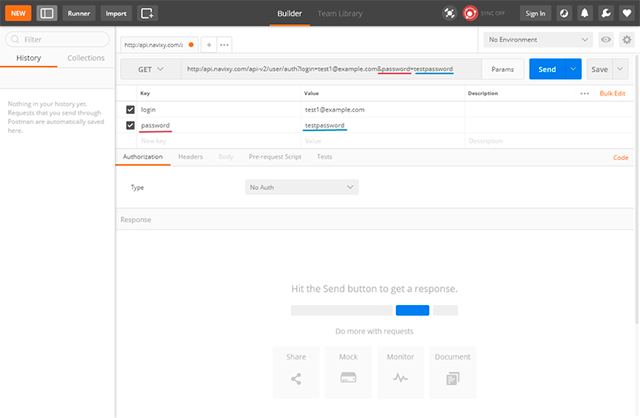Click the new parameter Value field
640x418 pixels.
[x=382, y=141]
